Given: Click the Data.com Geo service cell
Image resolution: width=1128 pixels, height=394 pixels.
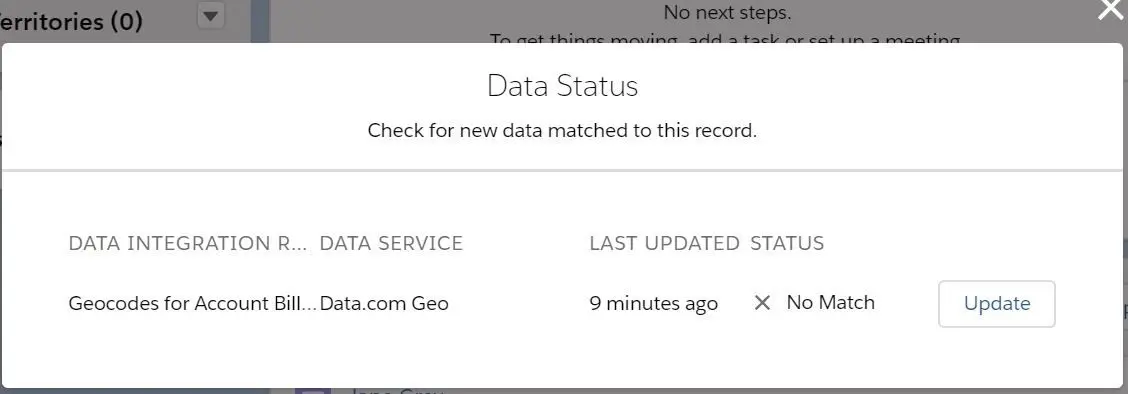Looking at the screenshot, I should [384, 303].
